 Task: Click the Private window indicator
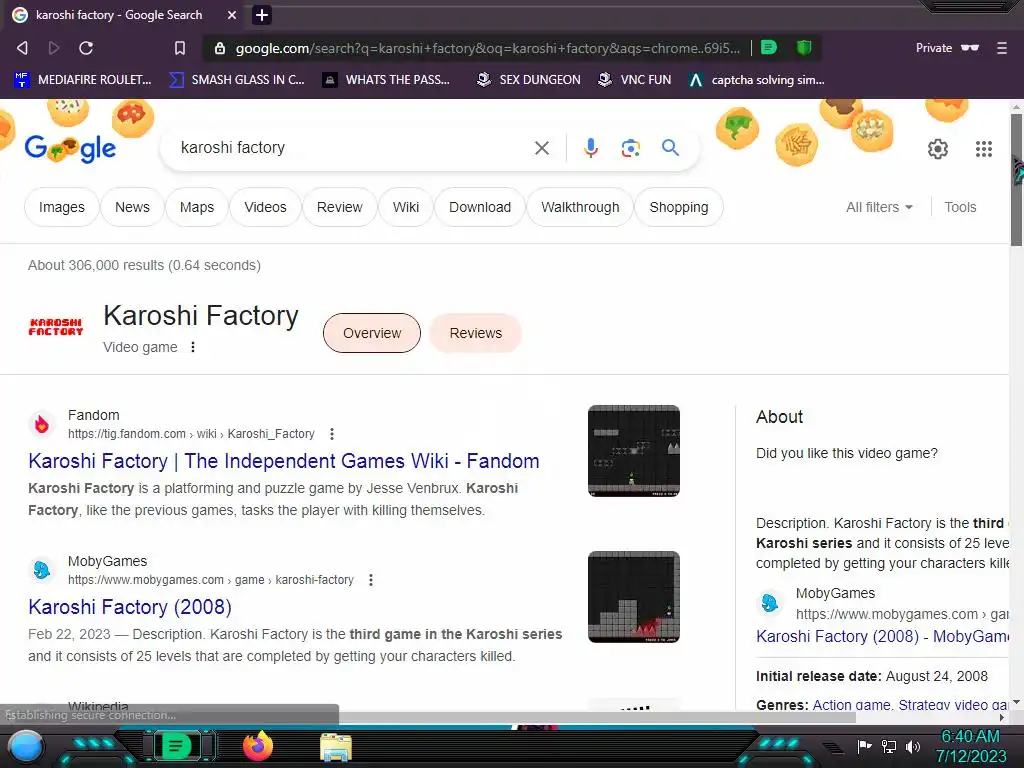947,48
